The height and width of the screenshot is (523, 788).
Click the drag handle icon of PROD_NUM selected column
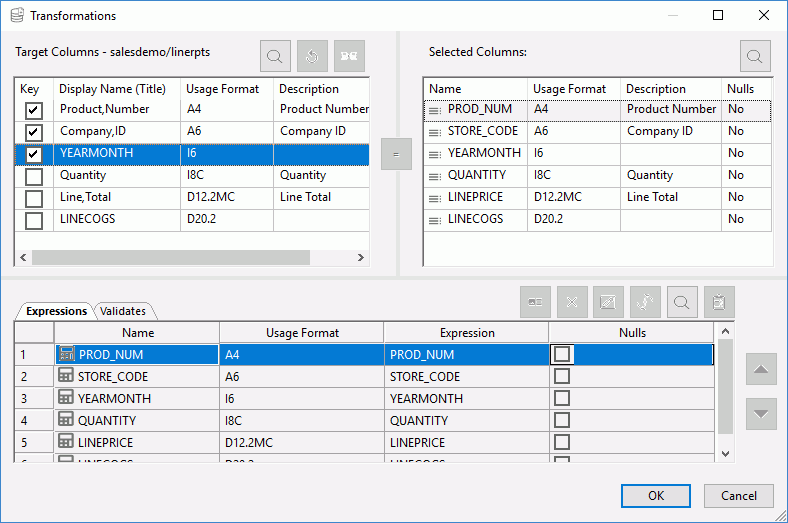(435, 111)
